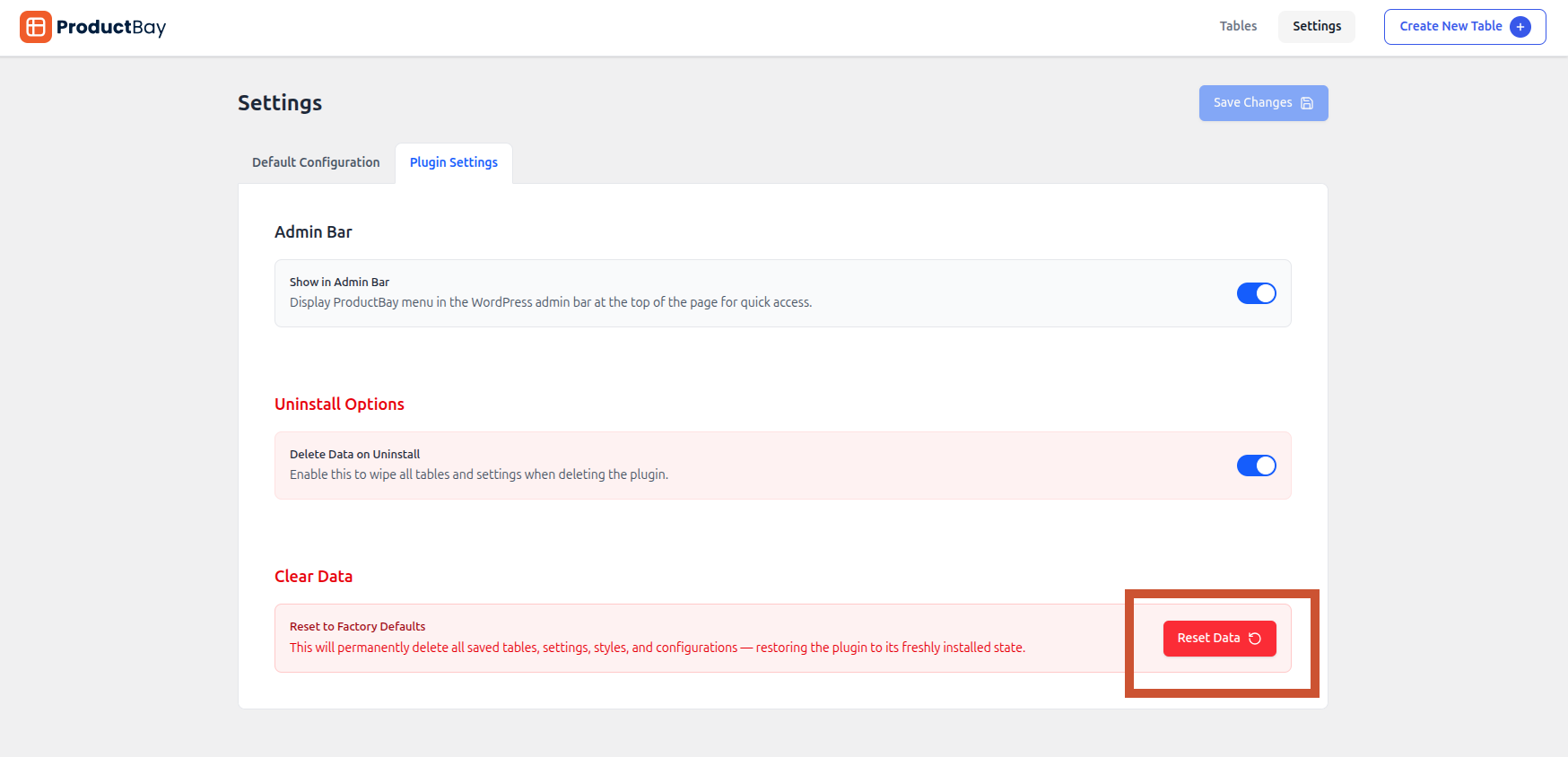
Task: Click the Uninstall Options section heading
Action: pos(339,405)
